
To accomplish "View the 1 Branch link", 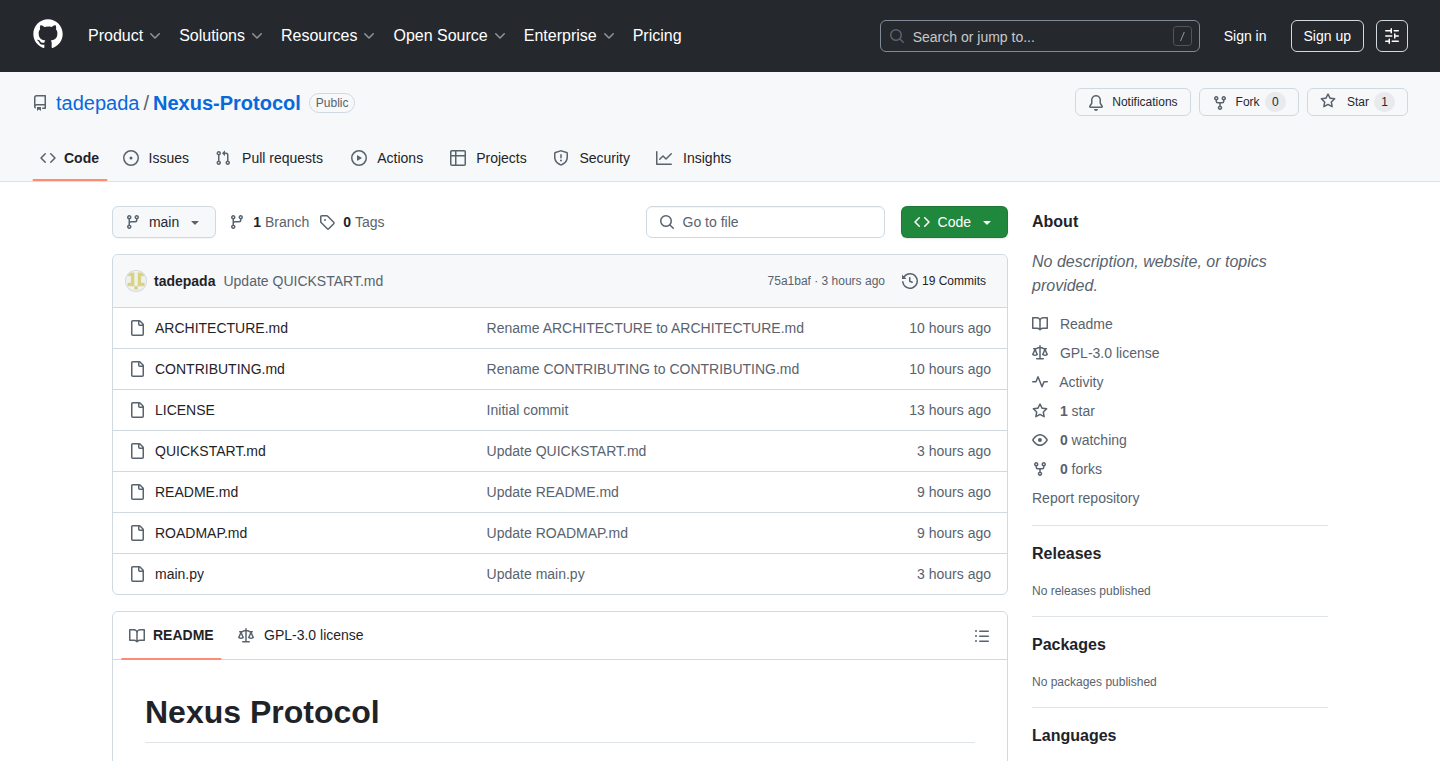I will pyautogui.click(x=269, y=222).
